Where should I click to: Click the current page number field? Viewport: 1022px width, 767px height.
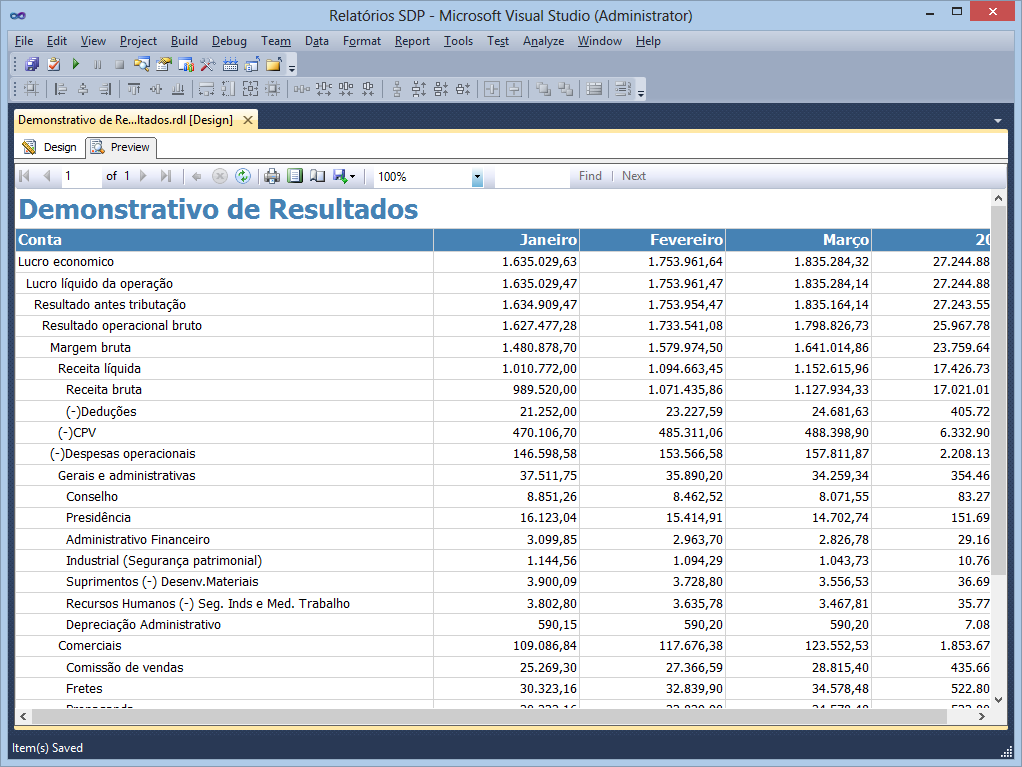click(81, 176)
